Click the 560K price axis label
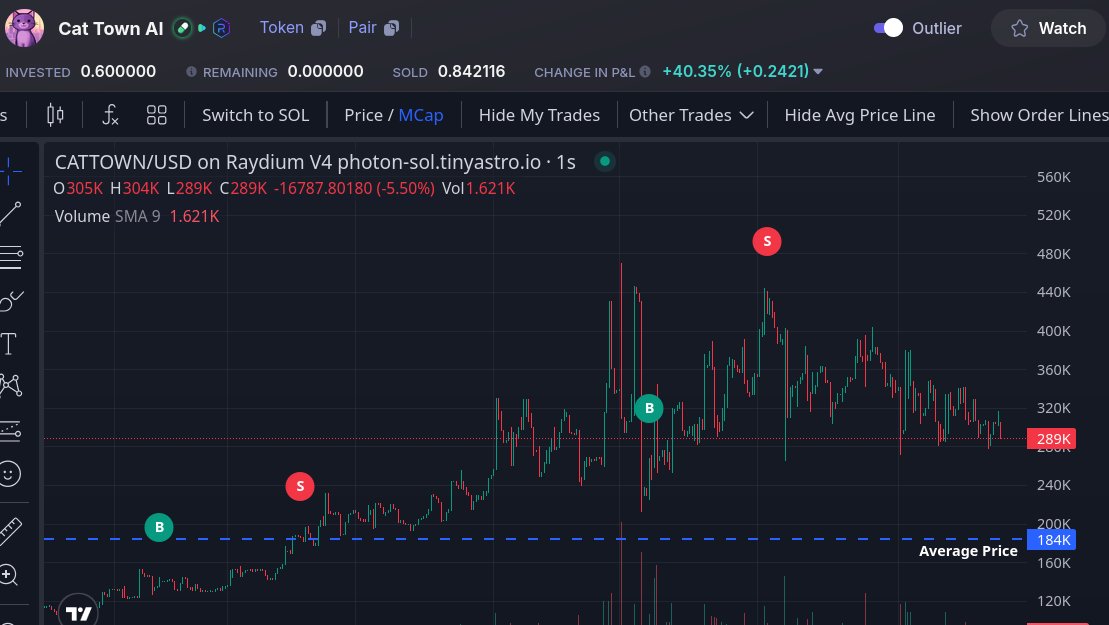 coord(1053,177)
